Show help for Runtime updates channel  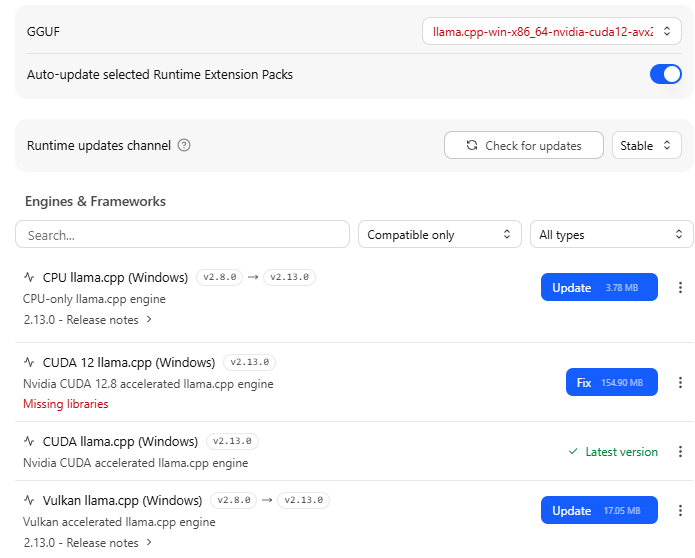pyautogui.click(x=184, y=145)
